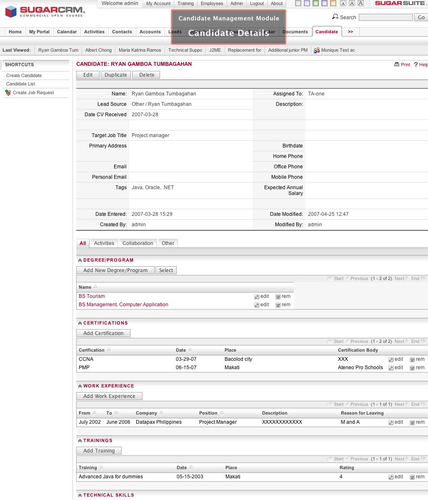Viewport: 428px width, 500px height.
Task: Select the Other subpanel tab
Action: [x=168, y=243]
